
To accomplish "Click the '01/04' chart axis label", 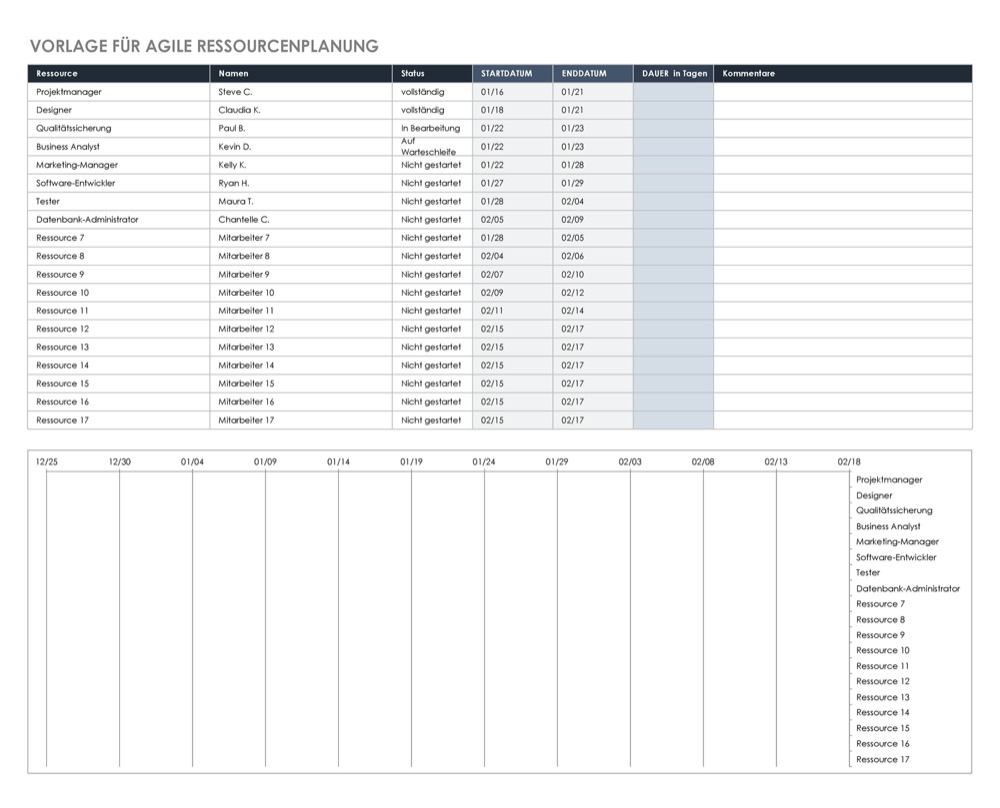I will 192,462.
